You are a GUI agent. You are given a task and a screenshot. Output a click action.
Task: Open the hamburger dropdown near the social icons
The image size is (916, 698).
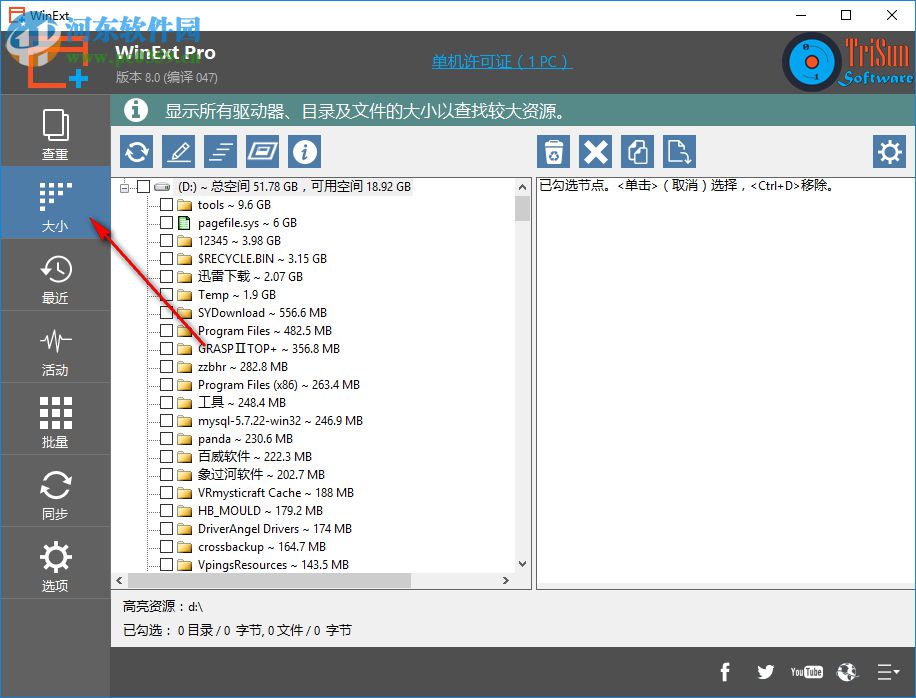(x=886, y=672)
